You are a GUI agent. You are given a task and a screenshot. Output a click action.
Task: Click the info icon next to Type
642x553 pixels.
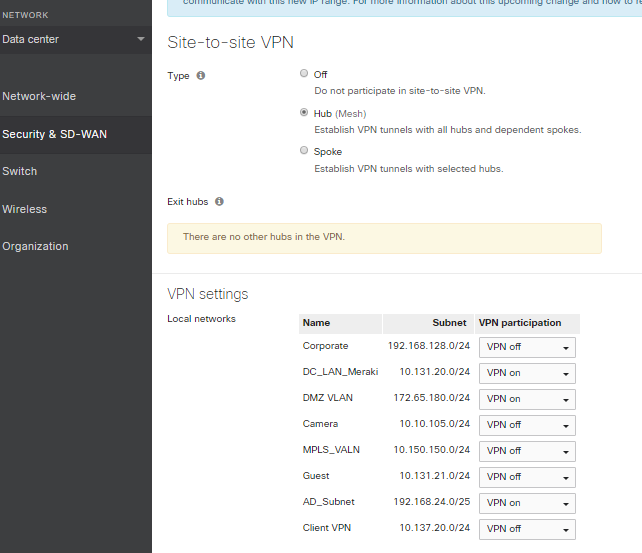click(201, 76)
